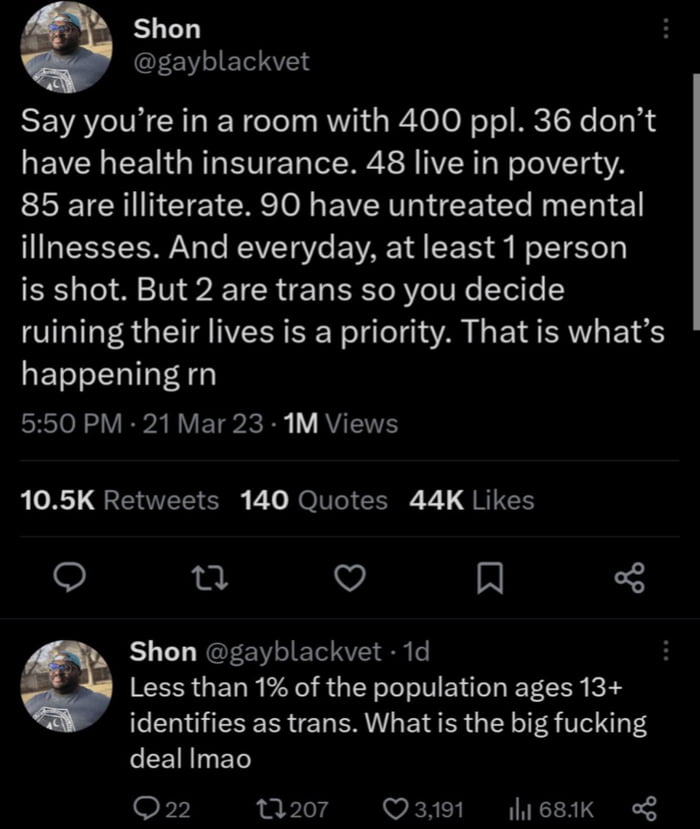700x829 pixels.
Task: Like the main tweet with the heart icon
Action: [x=349, y=578]
